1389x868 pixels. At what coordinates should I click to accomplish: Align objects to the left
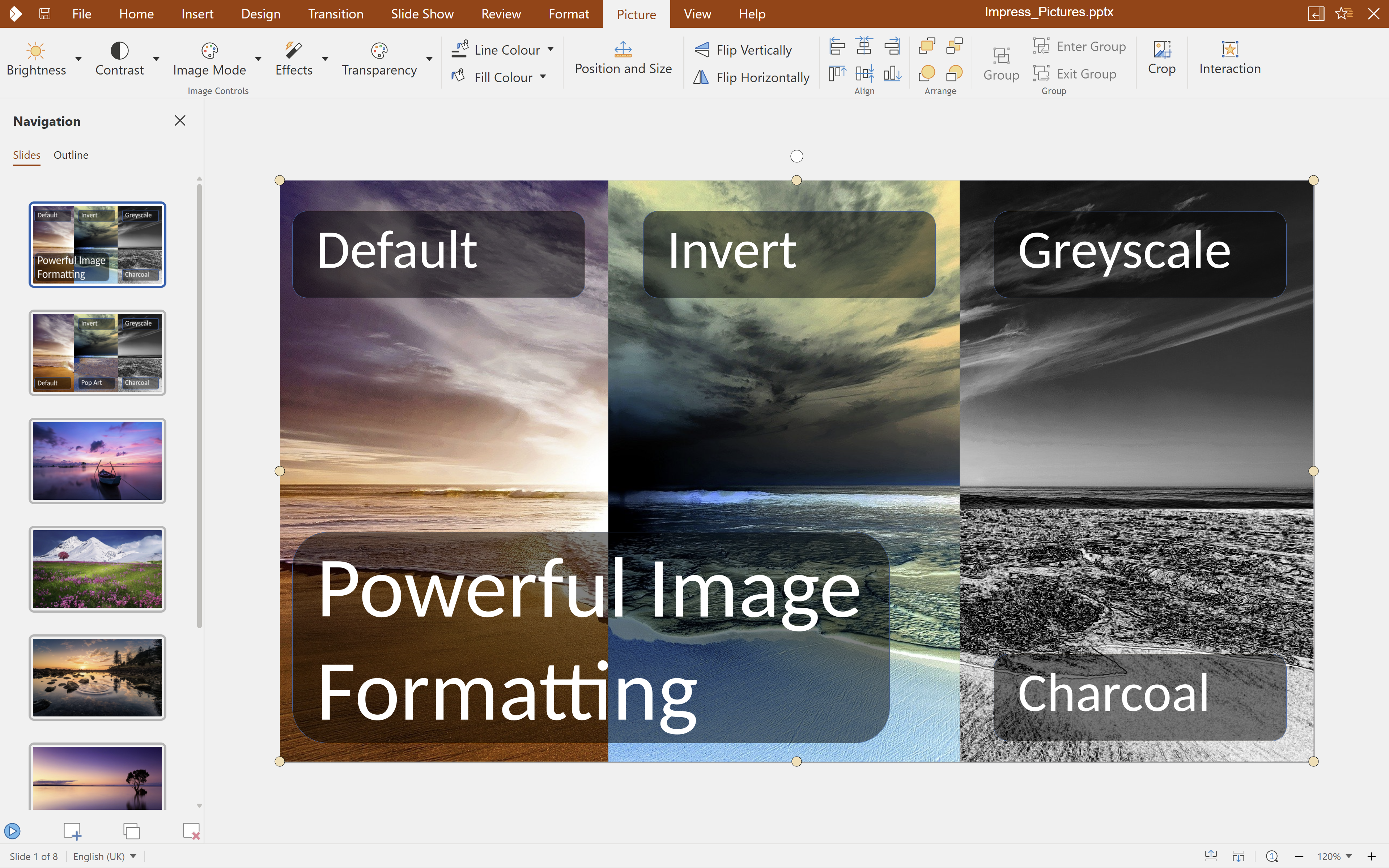tap(837, 46)
